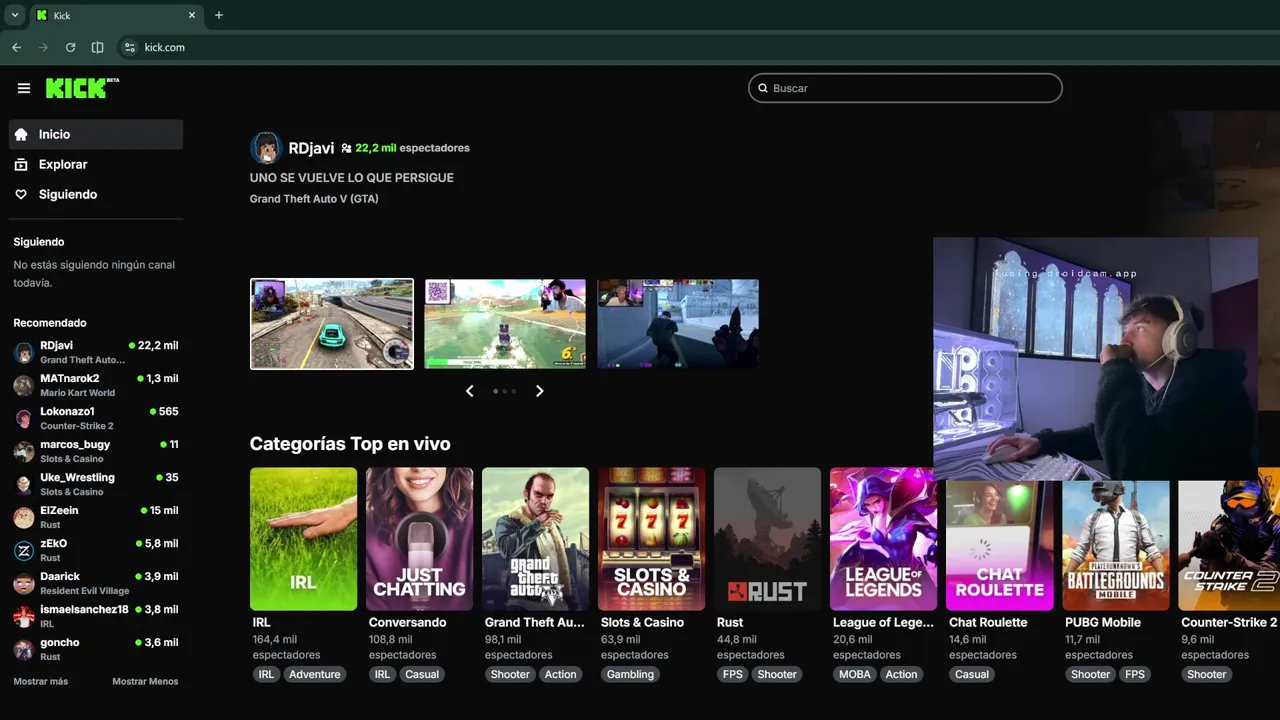Open the Rust category card
This screenshot has height=720, width=1280.
[767, 539]
